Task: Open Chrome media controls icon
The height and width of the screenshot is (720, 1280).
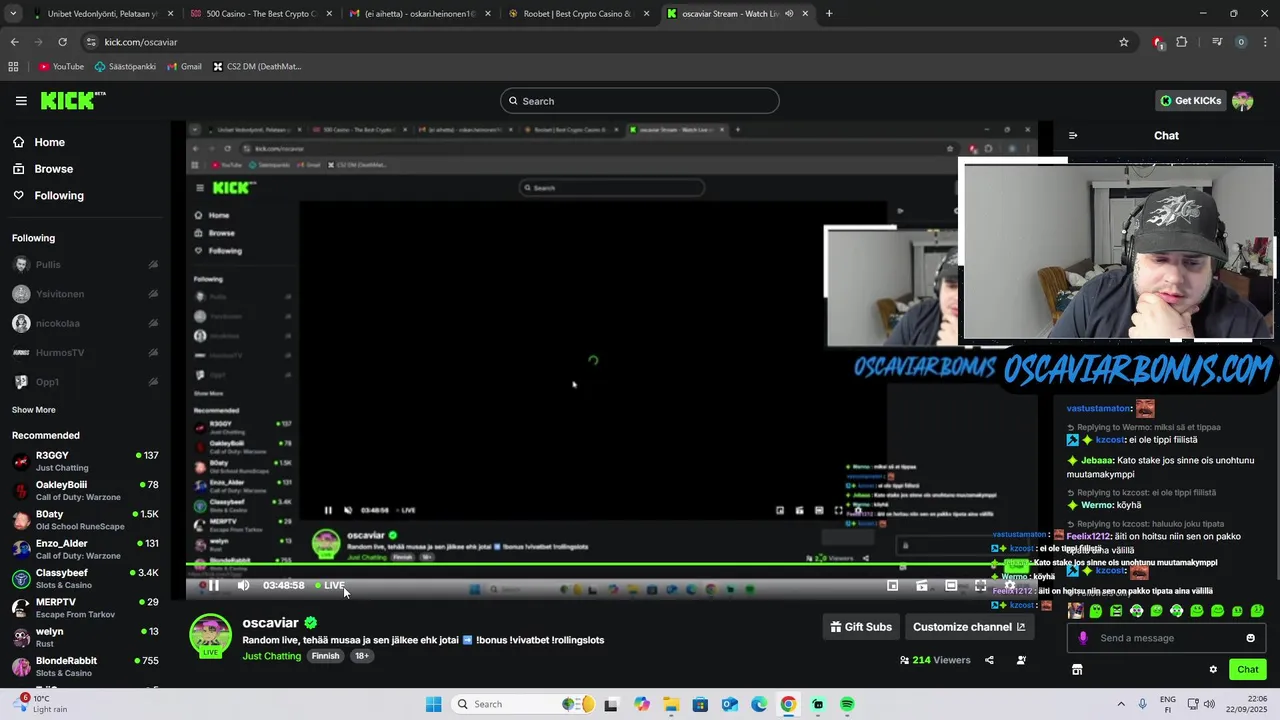Action: (x=1217, y=42)
